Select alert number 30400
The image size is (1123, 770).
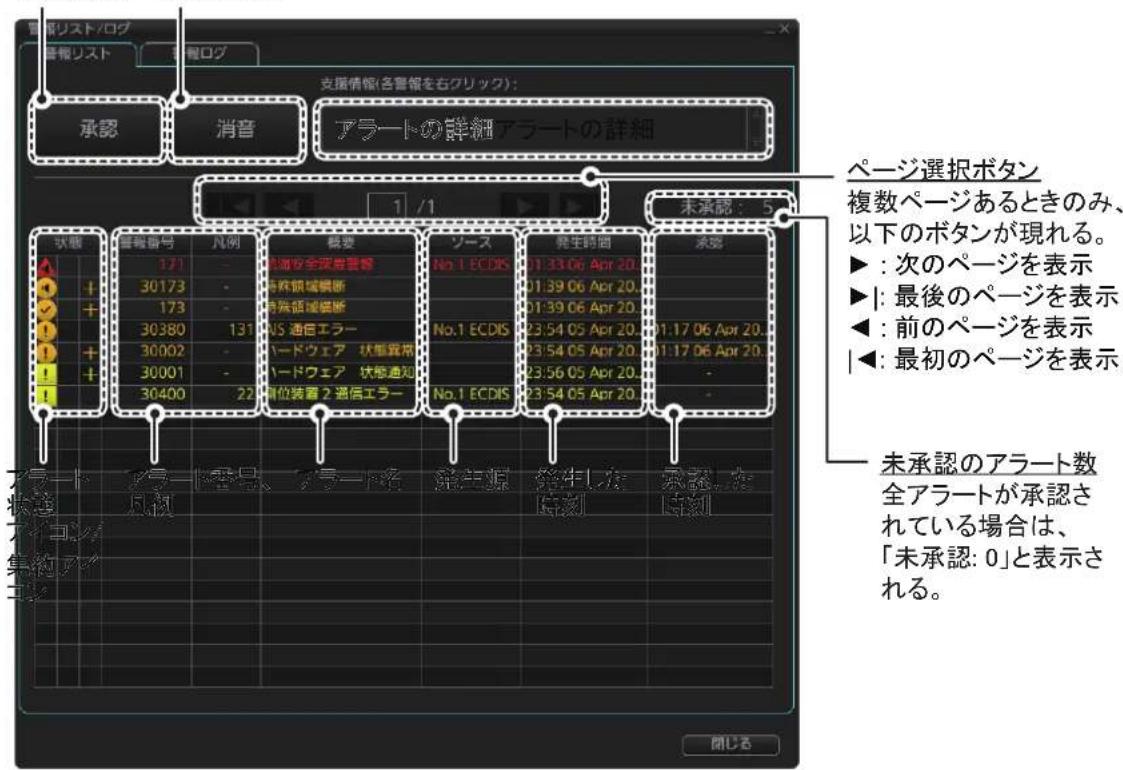(162, 393)
